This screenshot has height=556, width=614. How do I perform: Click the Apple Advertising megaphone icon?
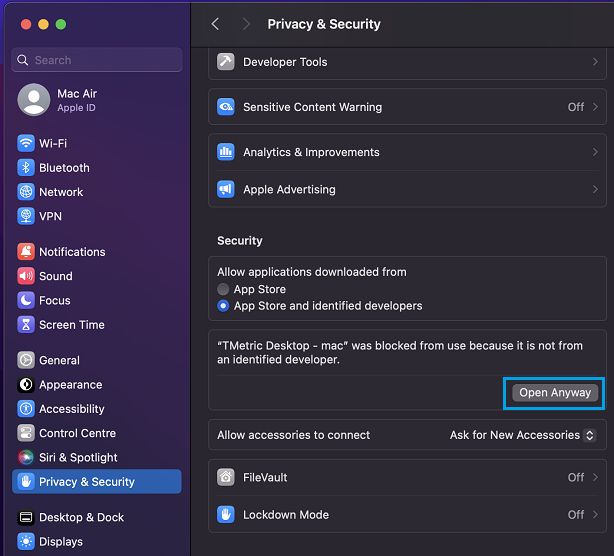click(226, 190)
